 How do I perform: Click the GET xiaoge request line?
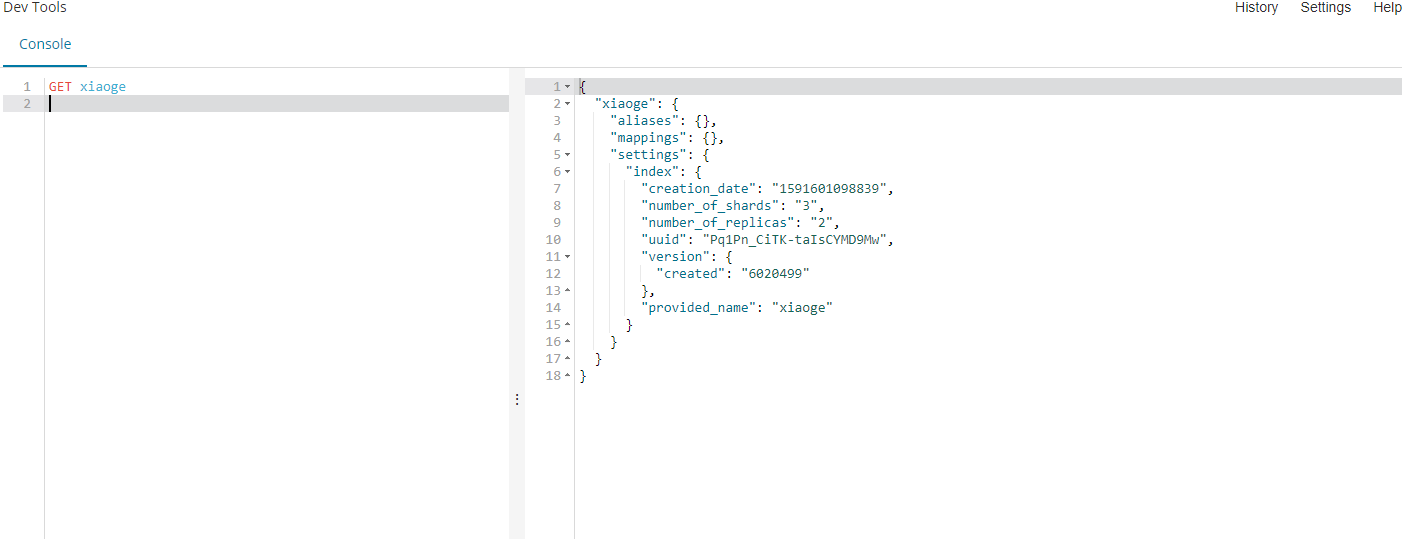[87, 87]
